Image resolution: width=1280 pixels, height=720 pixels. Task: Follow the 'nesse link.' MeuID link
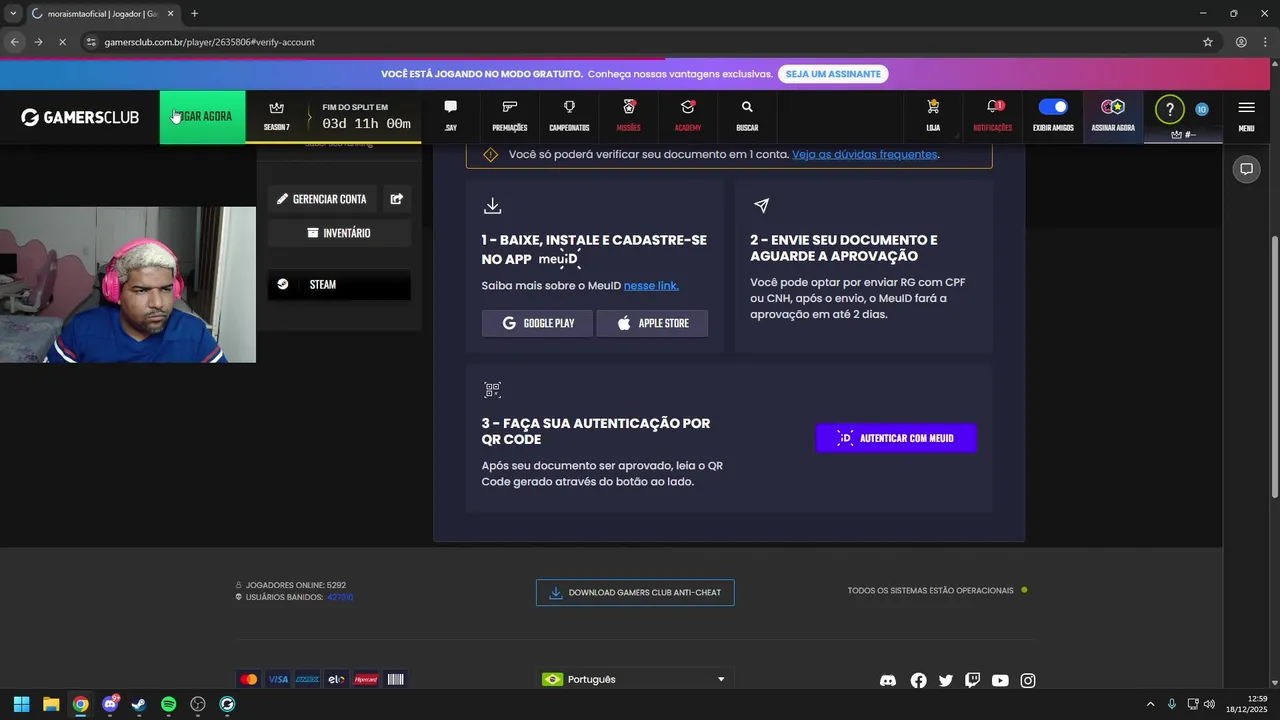[x=651, y=286]
